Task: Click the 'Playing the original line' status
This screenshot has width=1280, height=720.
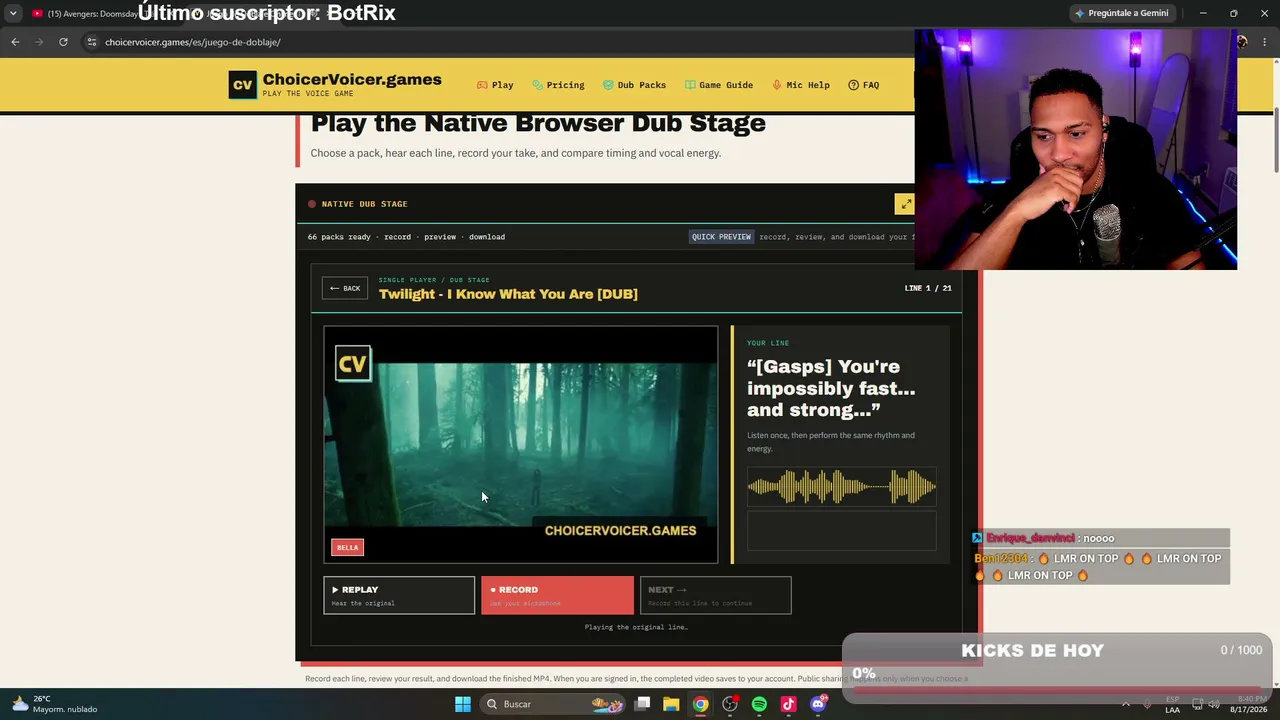Action: coord(636,627)
